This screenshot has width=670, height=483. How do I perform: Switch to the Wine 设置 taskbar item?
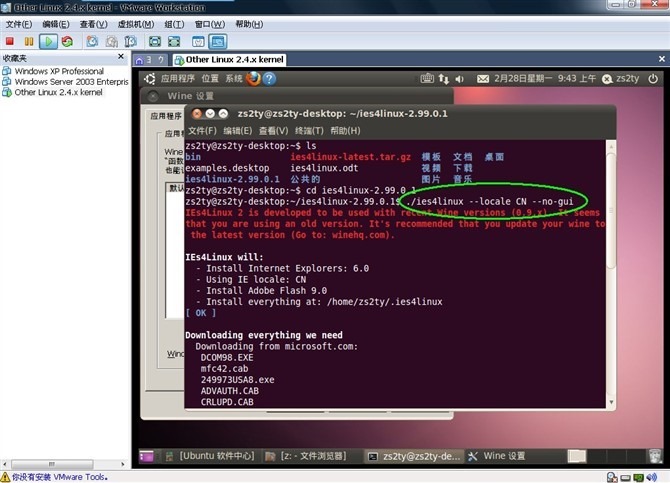(x=497, y=456)
